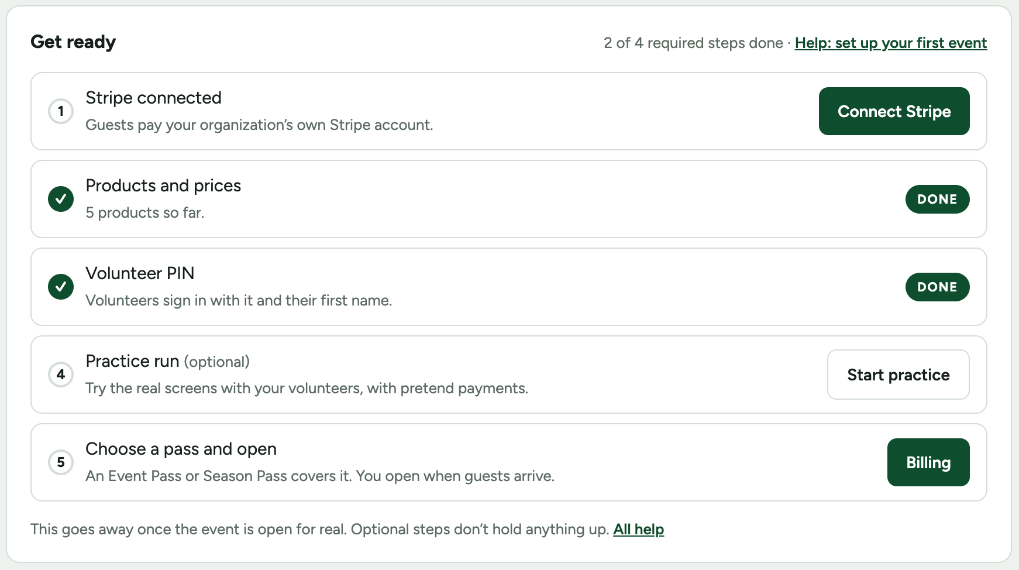
Task: Click 'This goes away once the event is open' note
Action: coord(319,529)
